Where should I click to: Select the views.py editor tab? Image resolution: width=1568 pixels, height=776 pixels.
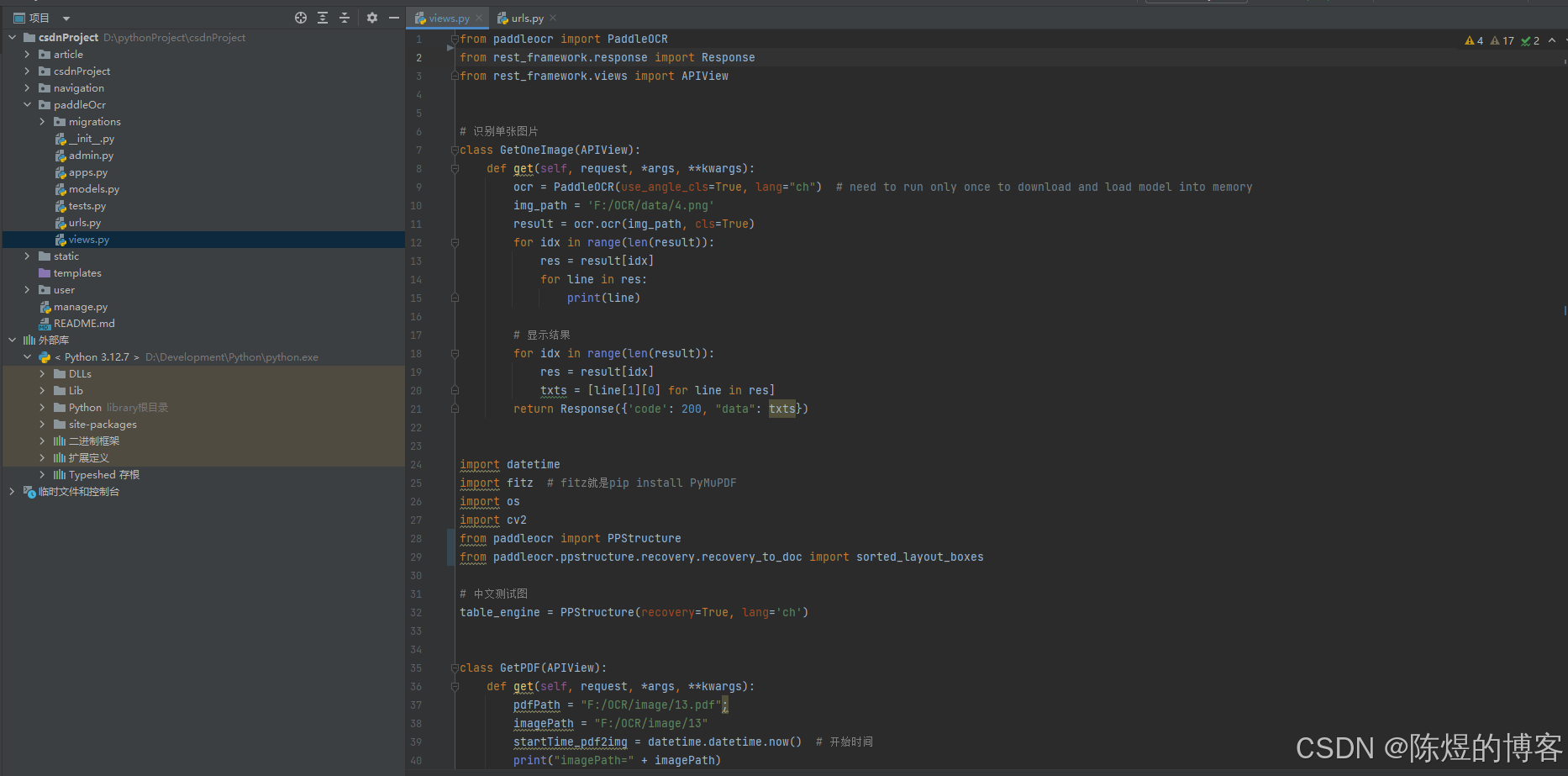[x=449, y=18]
